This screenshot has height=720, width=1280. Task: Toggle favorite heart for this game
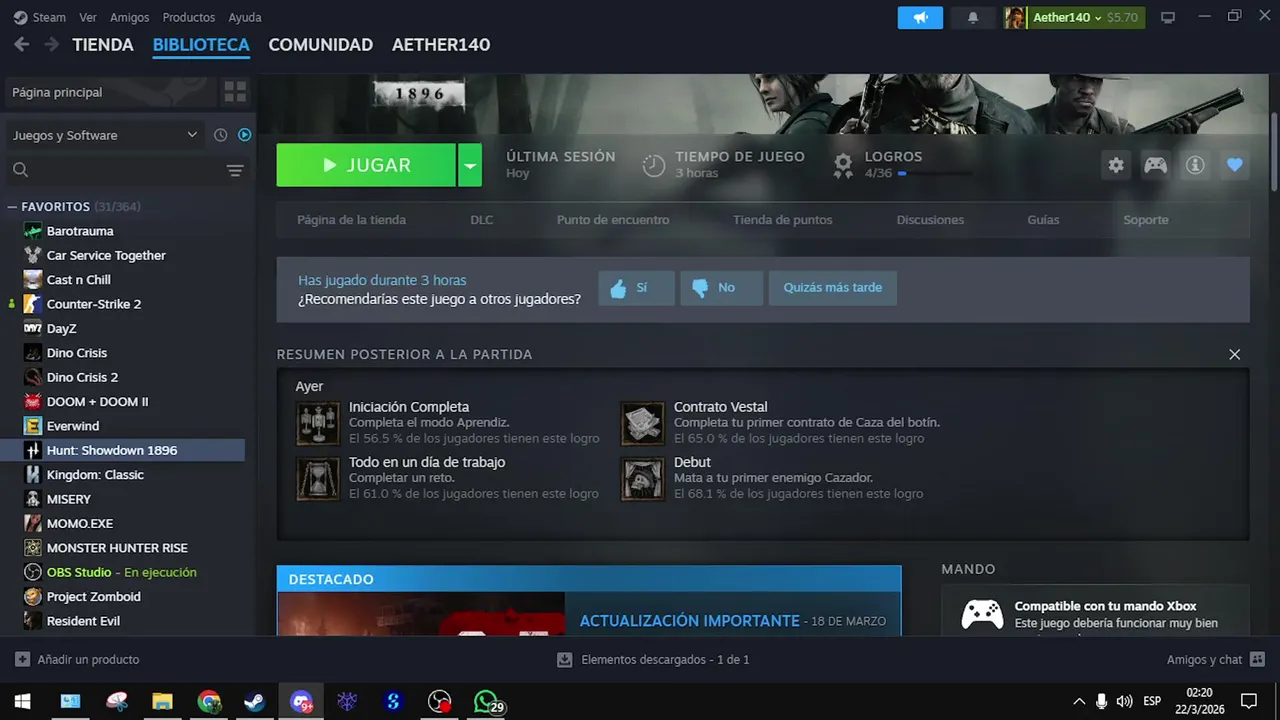(1235, 165)
